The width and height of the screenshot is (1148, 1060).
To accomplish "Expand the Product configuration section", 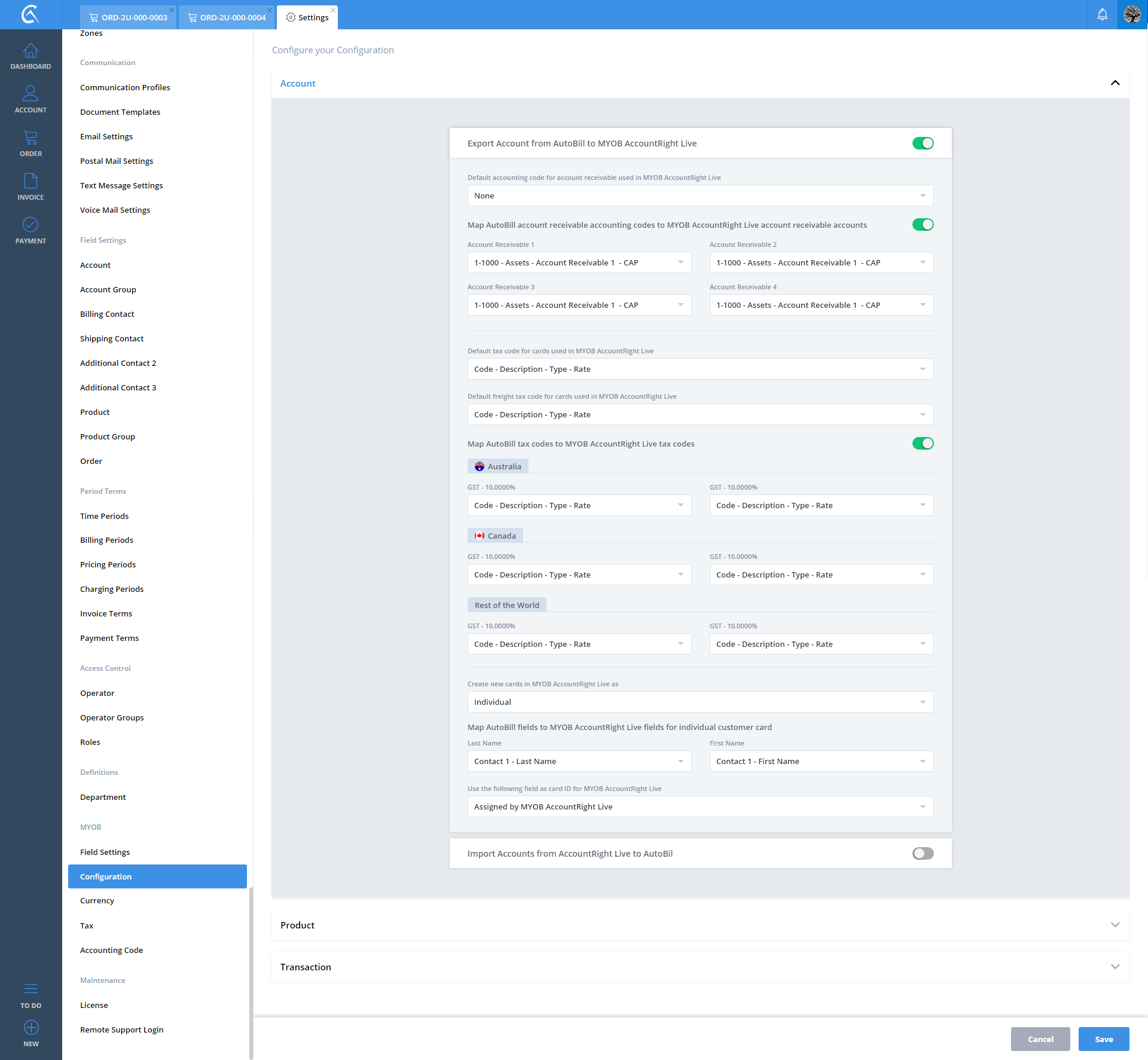I will click(700, 925).
